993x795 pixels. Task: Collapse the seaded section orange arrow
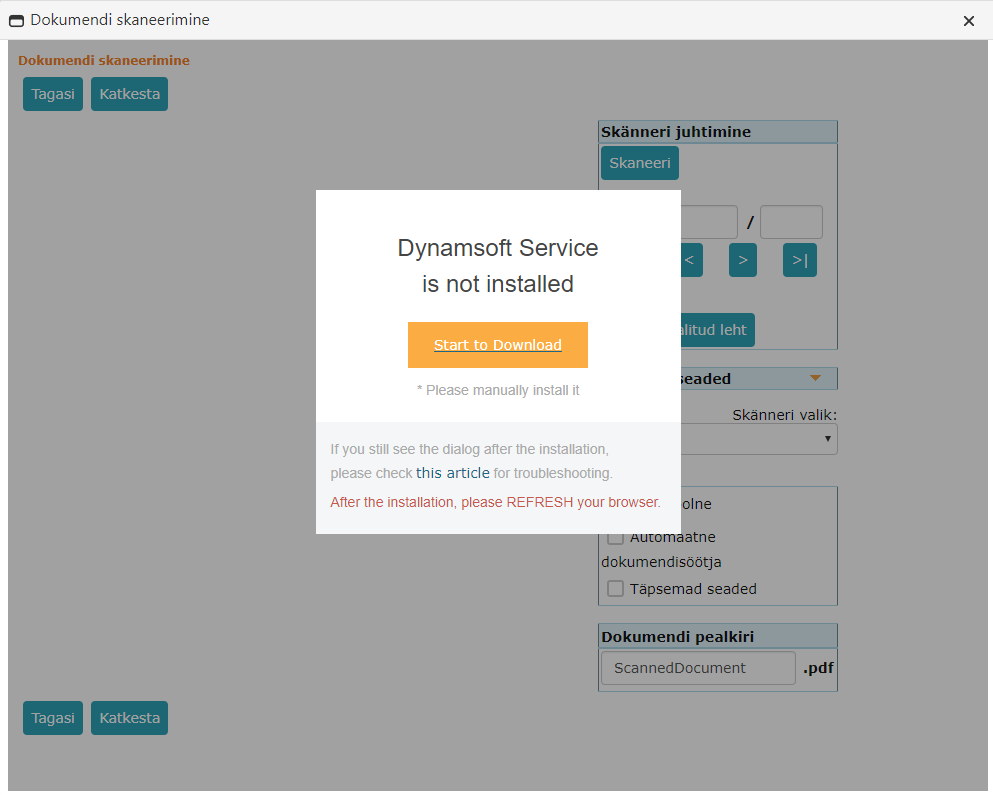pos(815,378)
